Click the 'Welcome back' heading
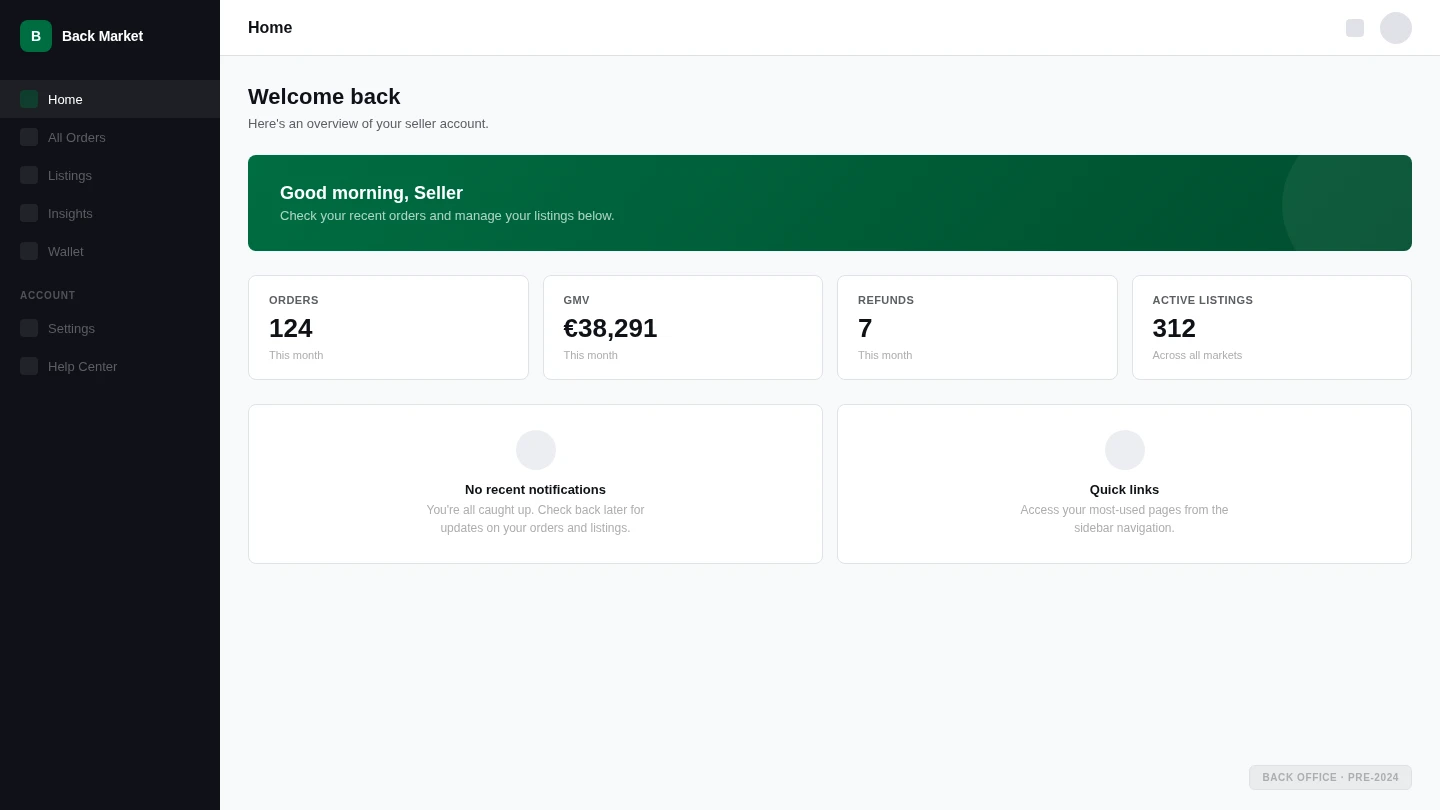1440x810 pixels. [x=324, y=97]
